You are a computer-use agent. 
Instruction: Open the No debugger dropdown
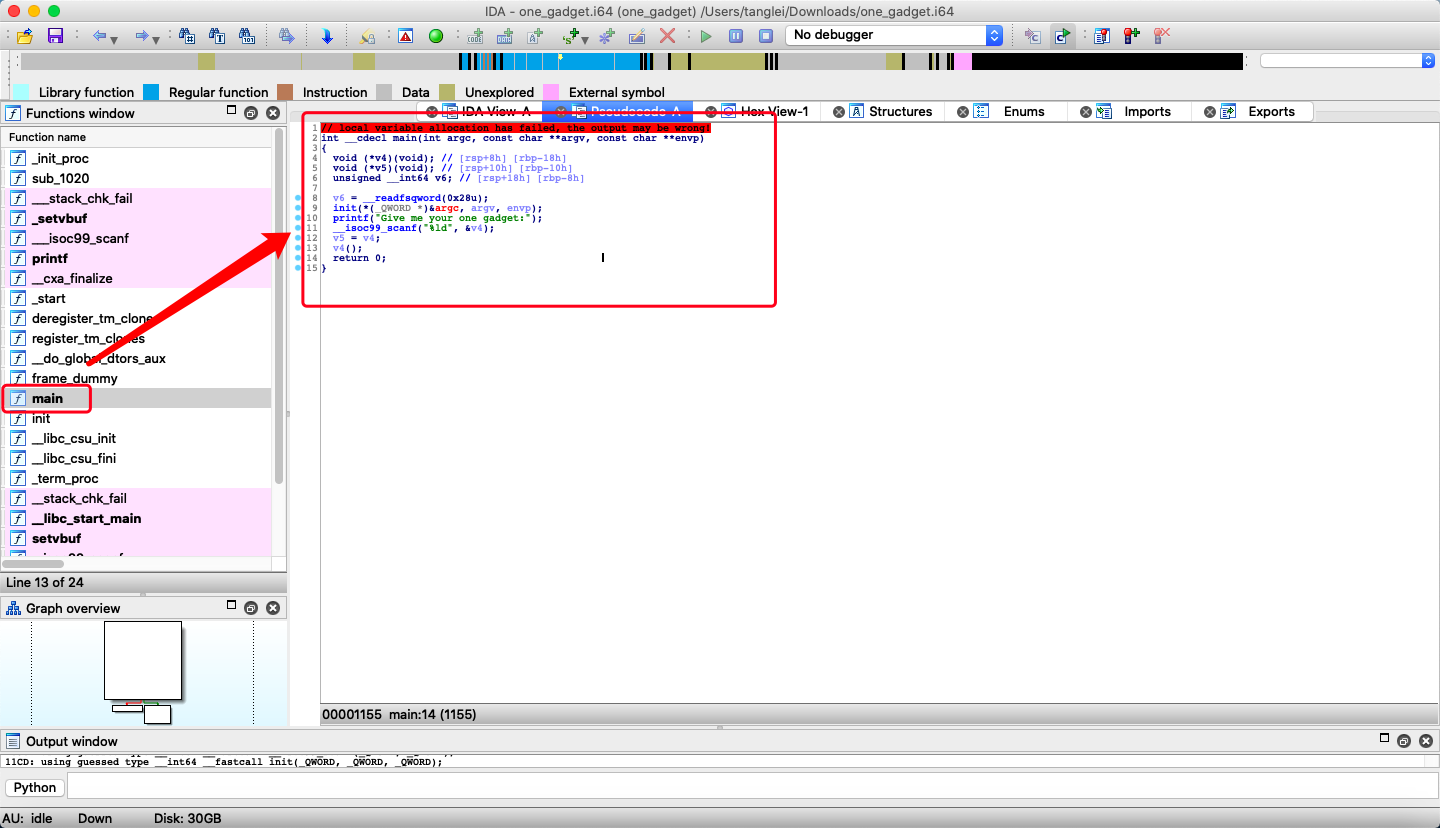894,35
